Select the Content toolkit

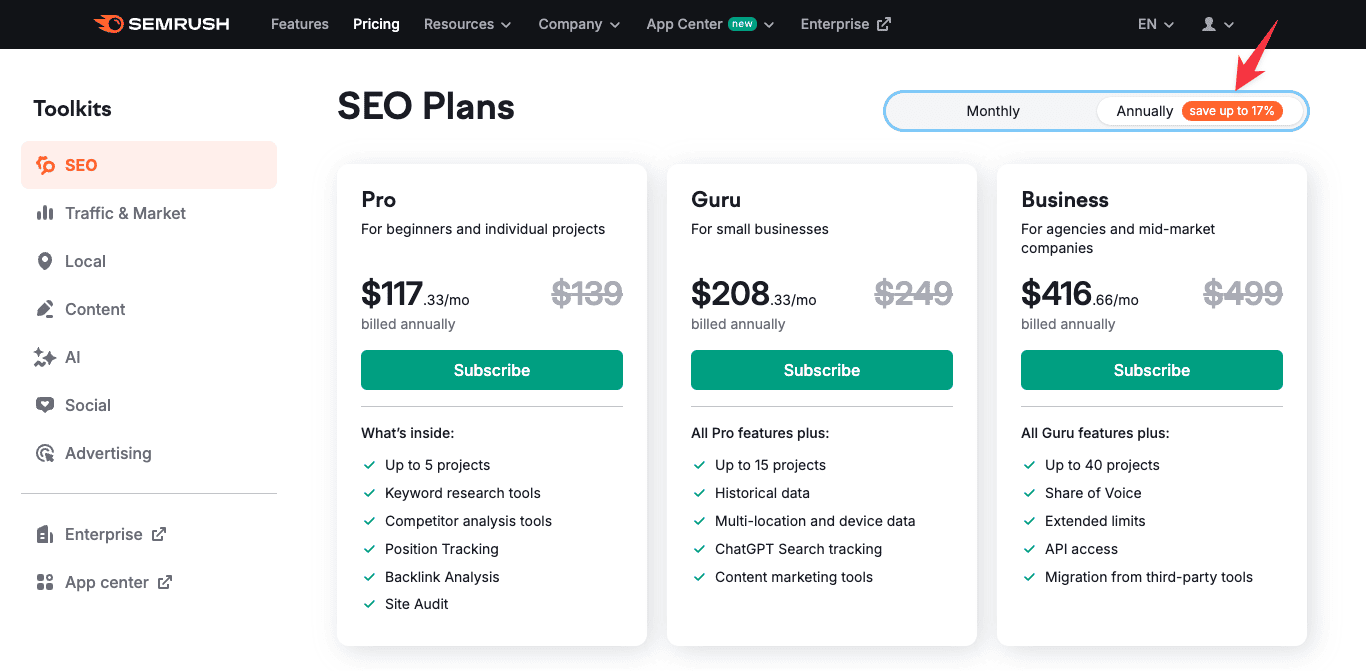tap(149, 309)
